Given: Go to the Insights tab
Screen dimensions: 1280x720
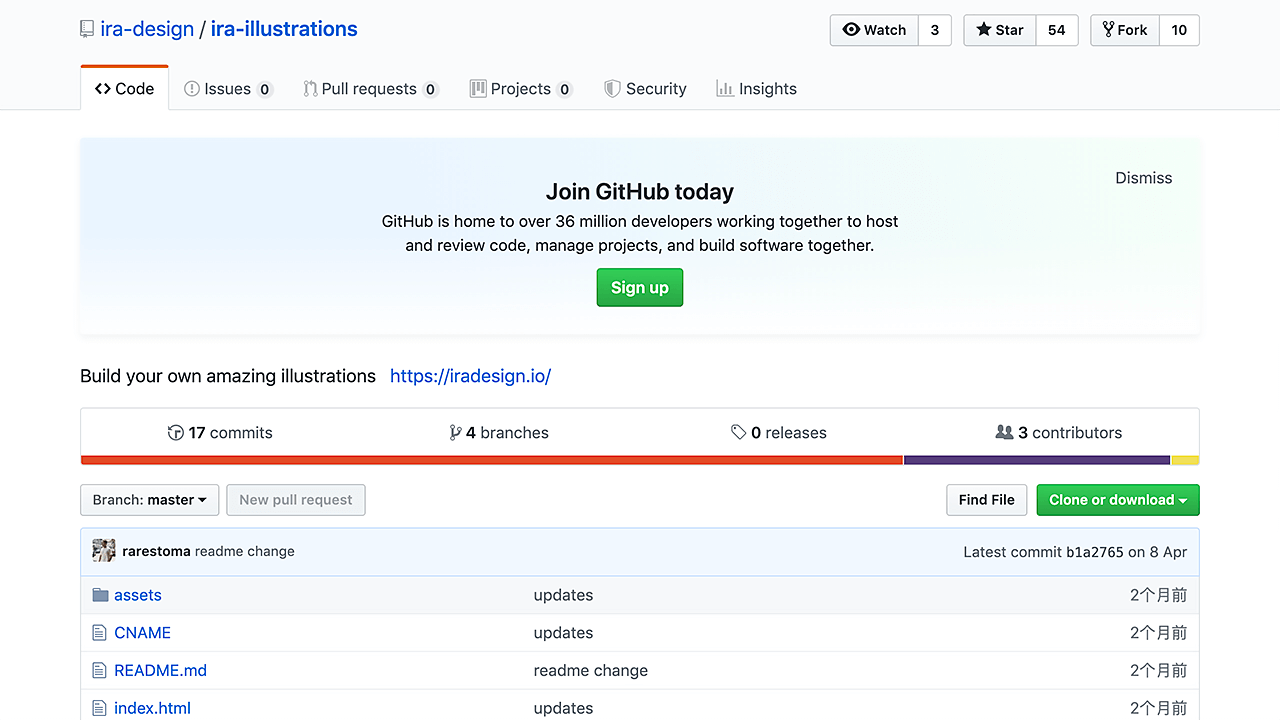Looking at the screenshot, I should click(x=756, y=89).
